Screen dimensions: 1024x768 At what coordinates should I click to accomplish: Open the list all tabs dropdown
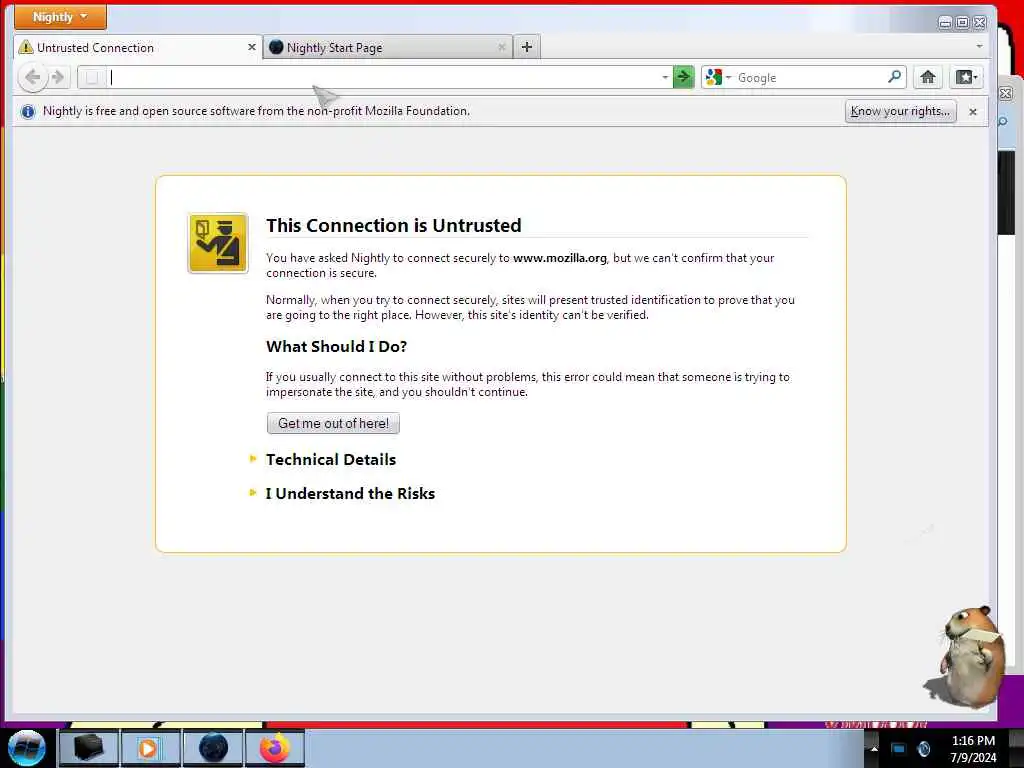tap(979, 46)
